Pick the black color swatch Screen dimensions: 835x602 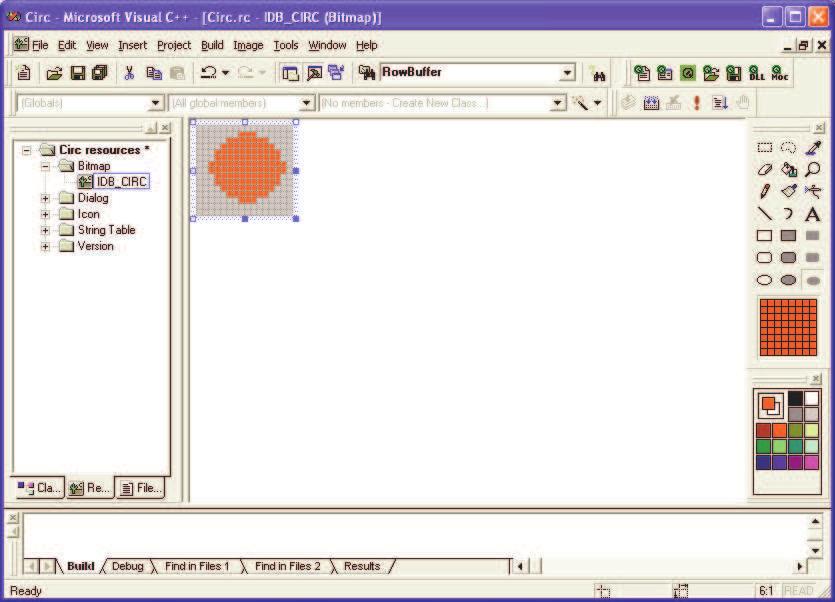coord(795,398)
